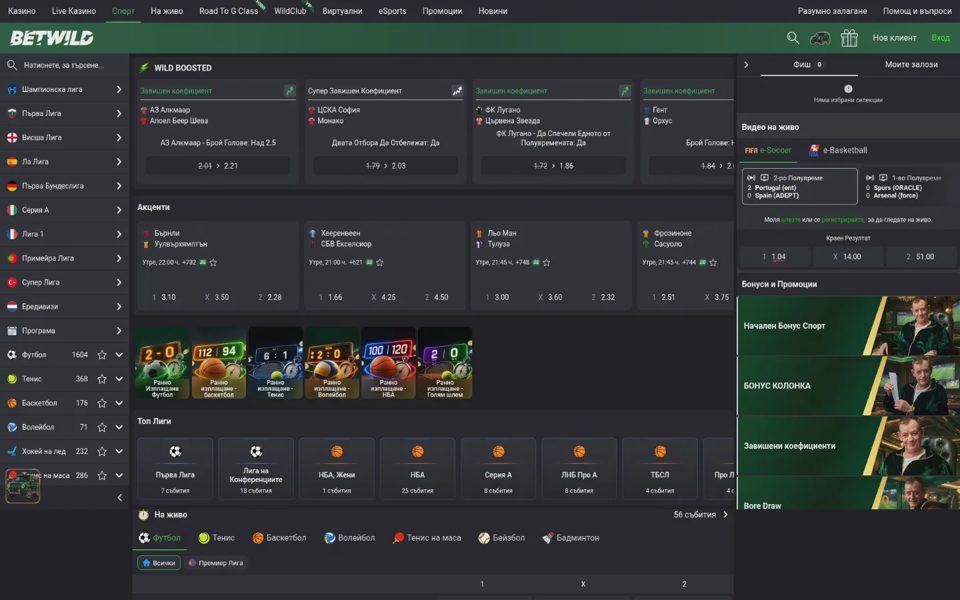The height and width of the screenshot is (600, 960).
Task: Switch to the e-Basketball video tab
Action: 838,150
